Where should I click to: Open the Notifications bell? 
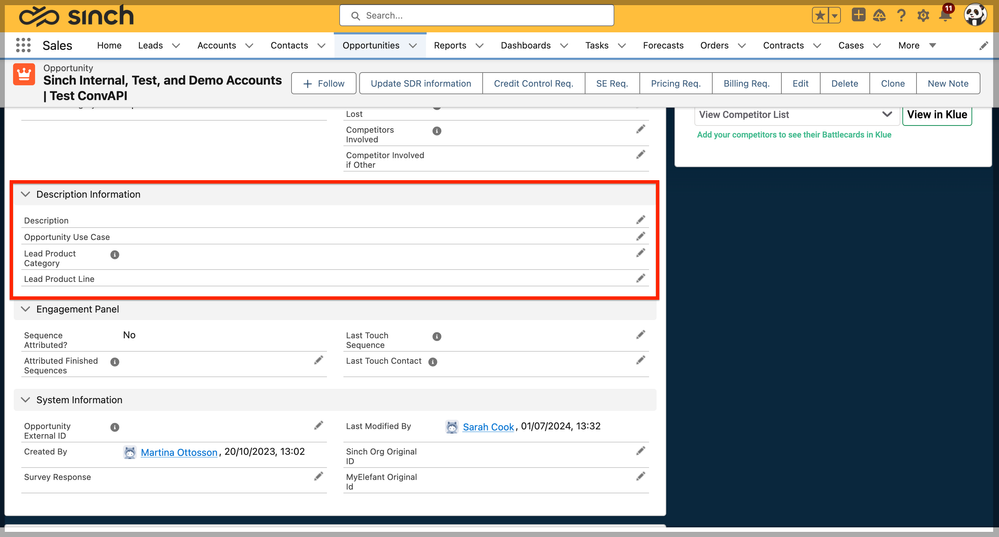pyautogui.click(x=945, y=15)
